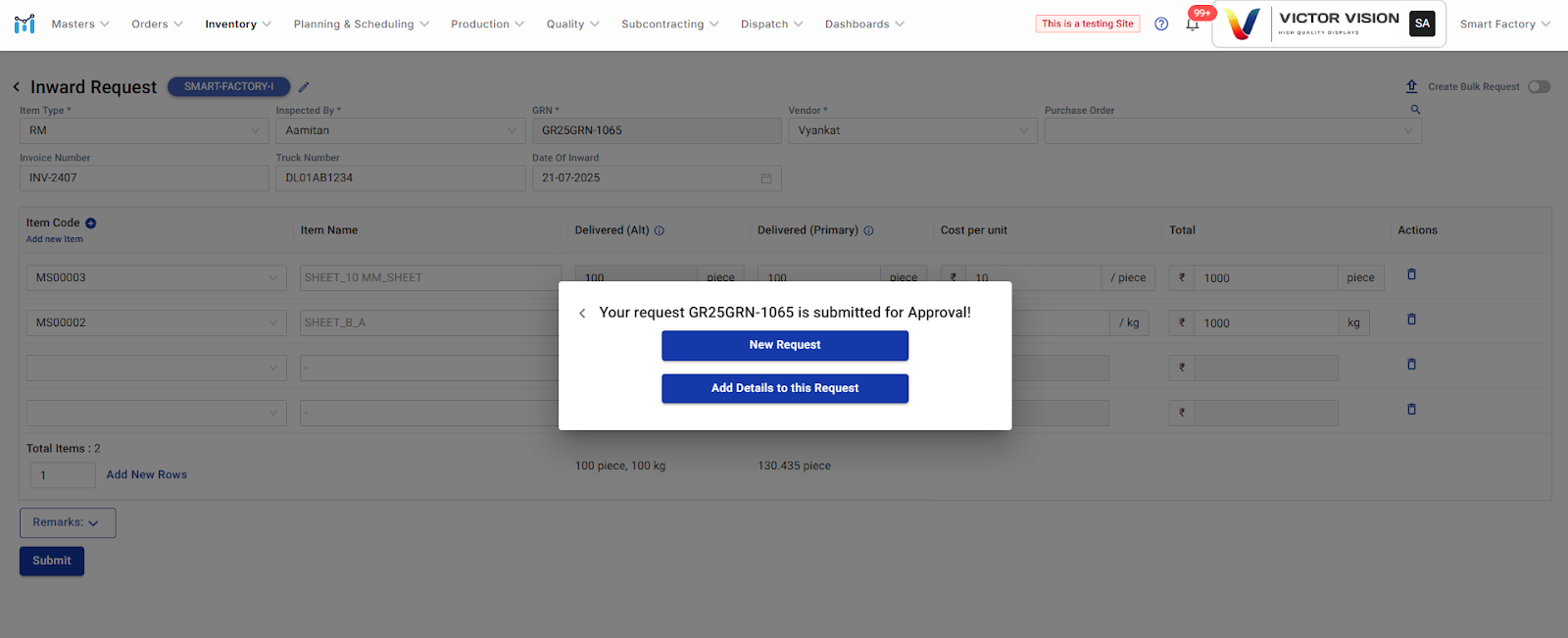Open the Inventory menu

point(237,25)
